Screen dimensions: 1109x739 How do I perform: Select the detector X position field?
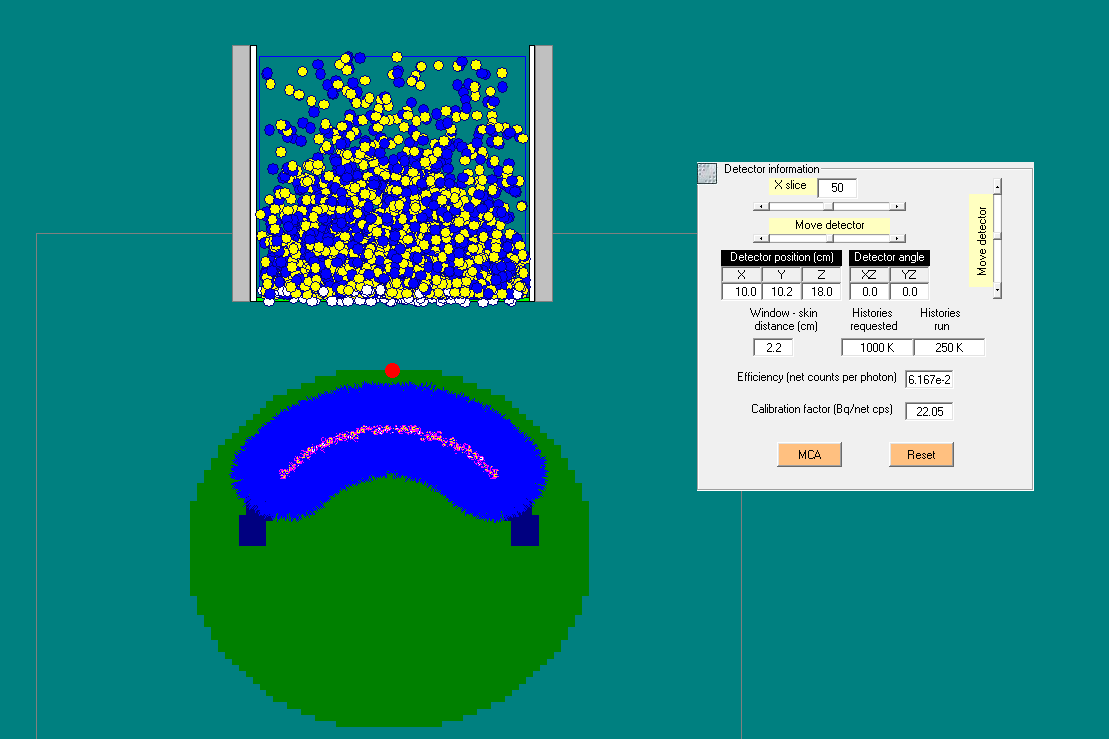pos(741,292)
